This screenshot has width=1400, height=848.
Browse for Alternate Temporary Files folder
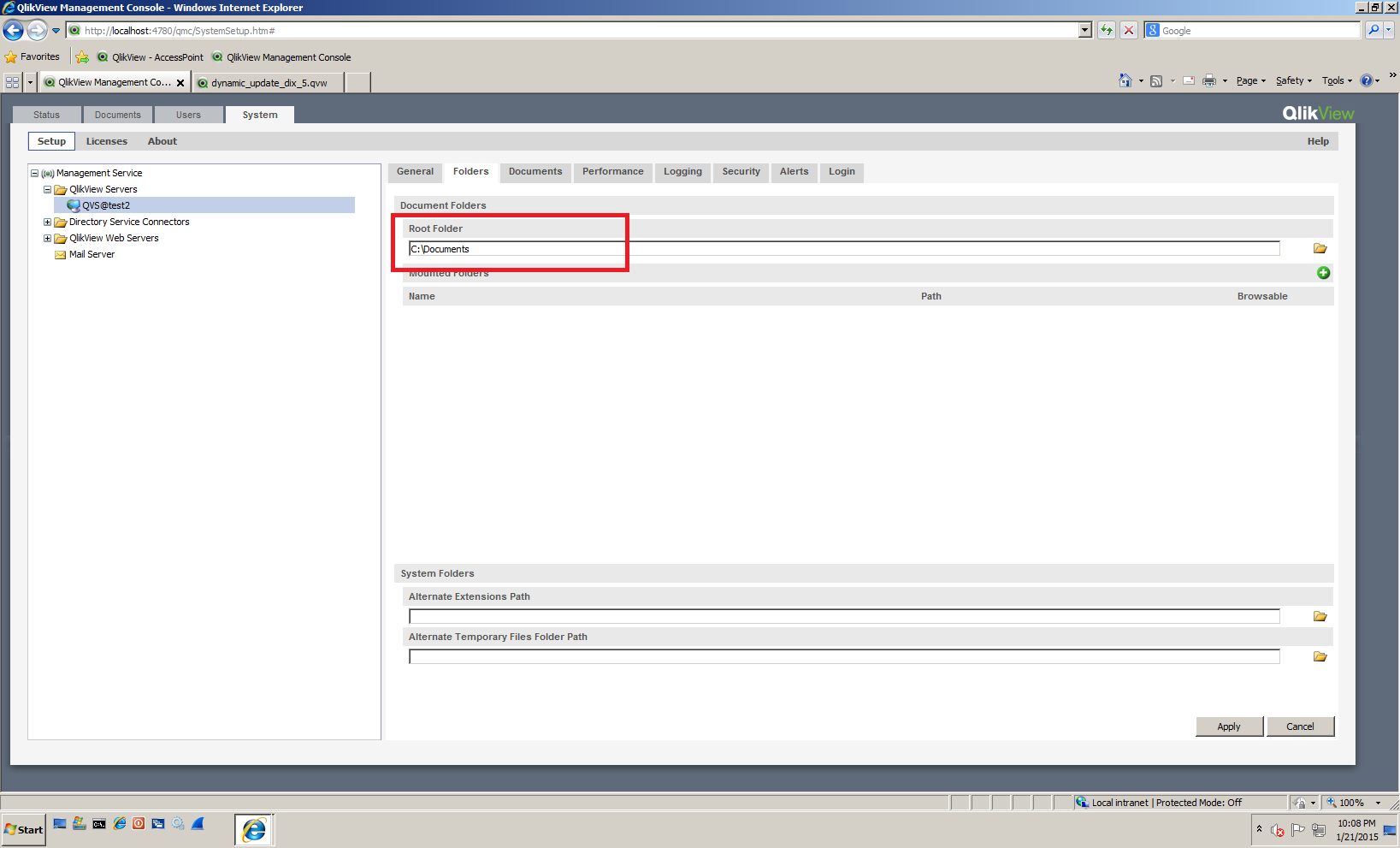click(x=1320, y=657)
